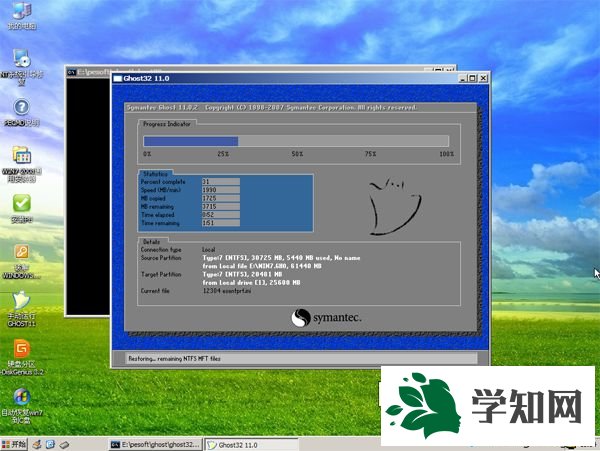Click second quick launch blue icon
600x451 pixels.
point(50,444)
